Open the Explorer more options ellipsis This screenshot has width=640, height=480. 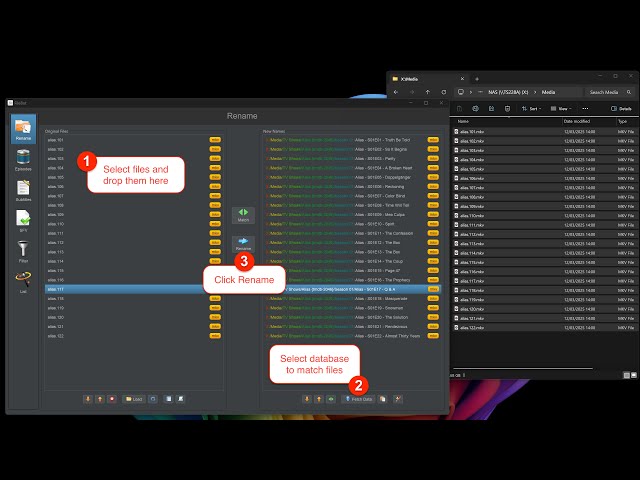coord(583,108)
